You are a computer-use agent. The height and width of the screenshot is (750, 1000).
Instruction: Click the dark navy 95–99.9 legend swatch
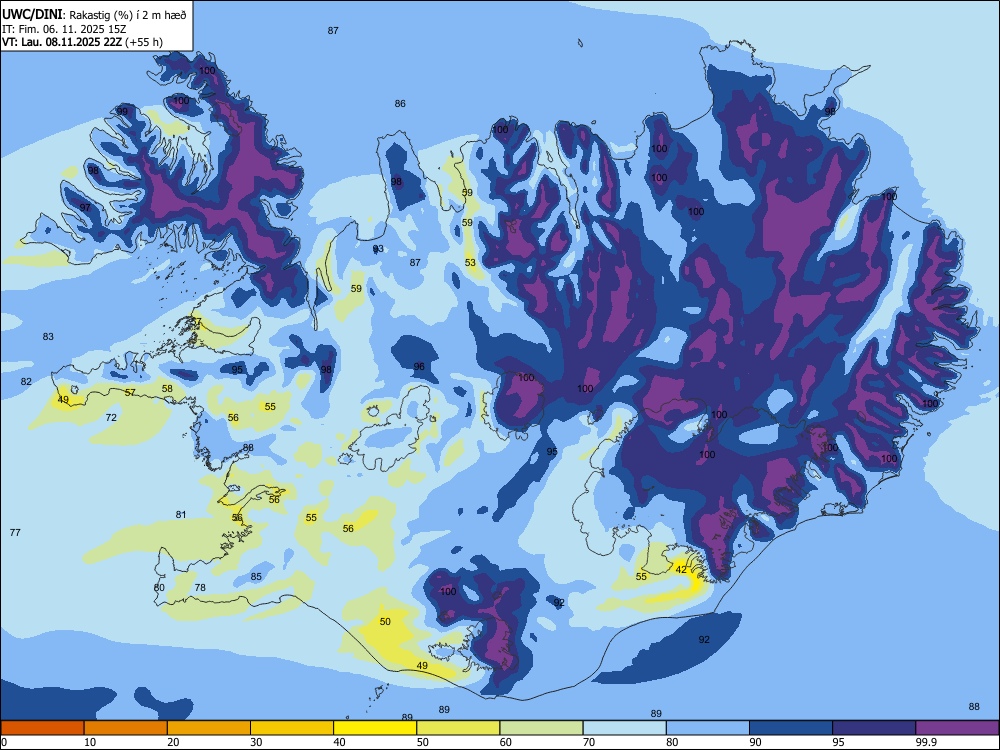coord(874,728)
